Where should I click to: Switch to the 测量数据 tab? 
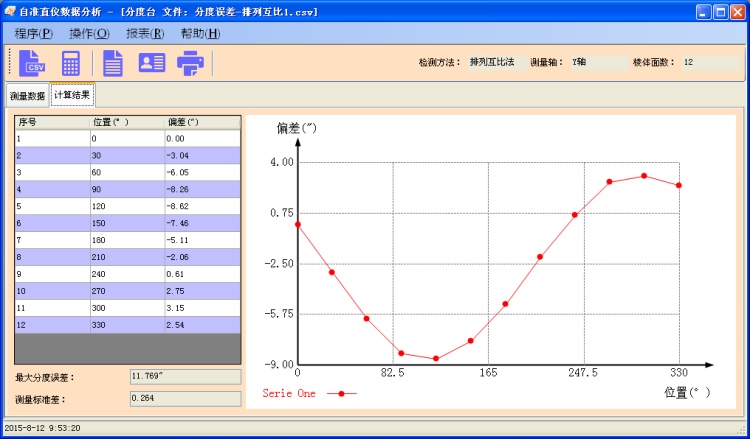(27, 96)
